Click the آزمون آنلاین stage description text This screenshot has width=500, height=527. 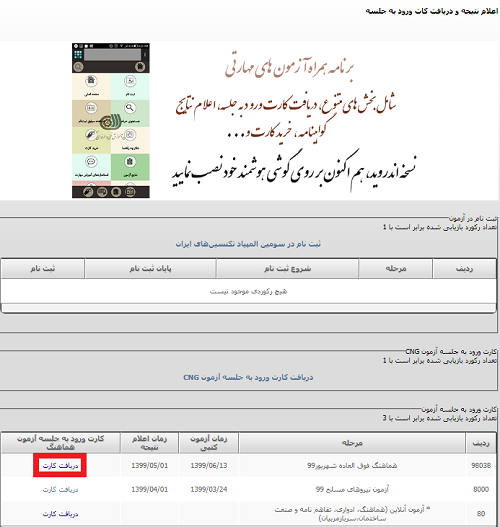click(352, 514)
